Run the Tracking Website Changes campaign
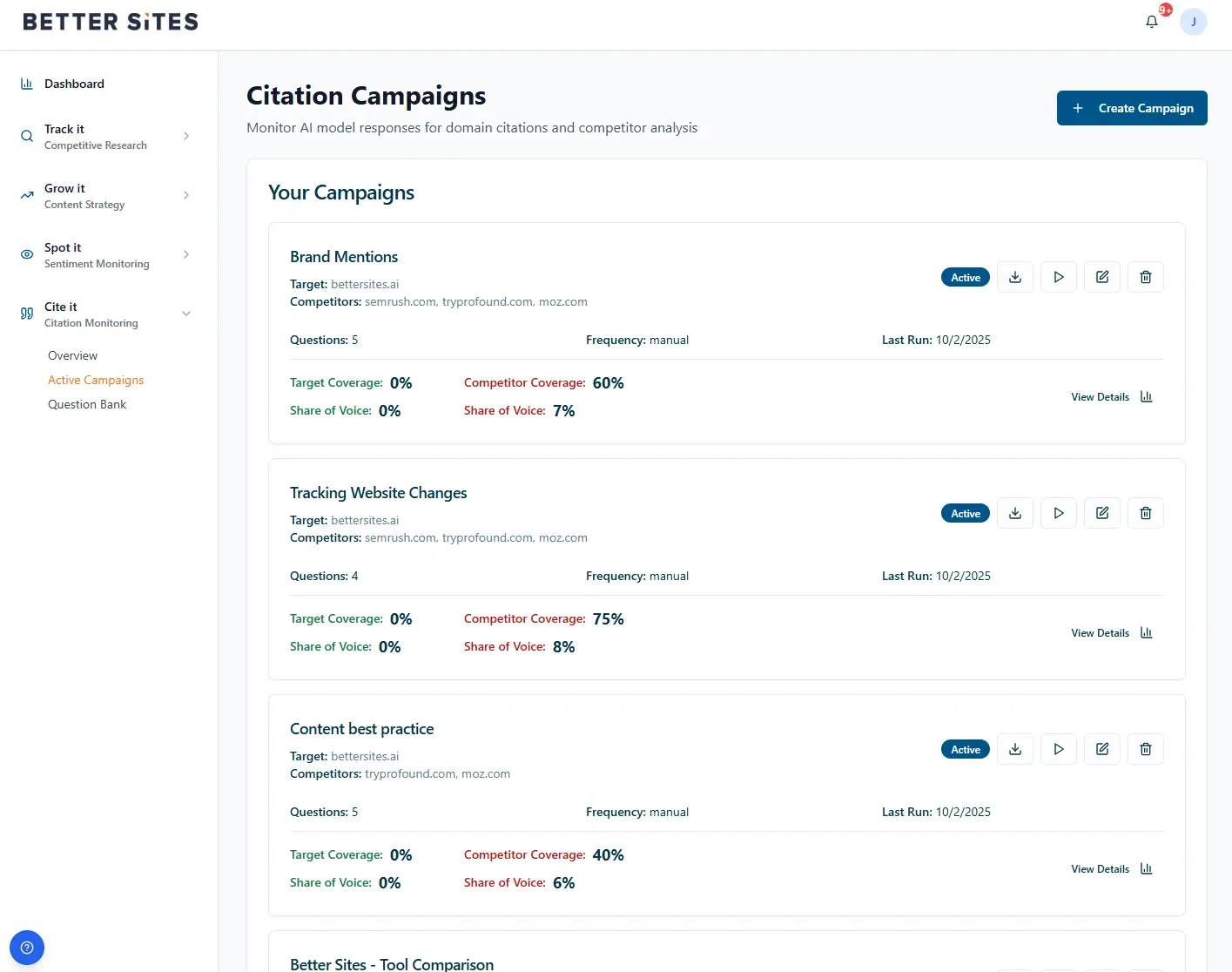The height and width of the screenshot is (972, 1232). click(1058, 513)
